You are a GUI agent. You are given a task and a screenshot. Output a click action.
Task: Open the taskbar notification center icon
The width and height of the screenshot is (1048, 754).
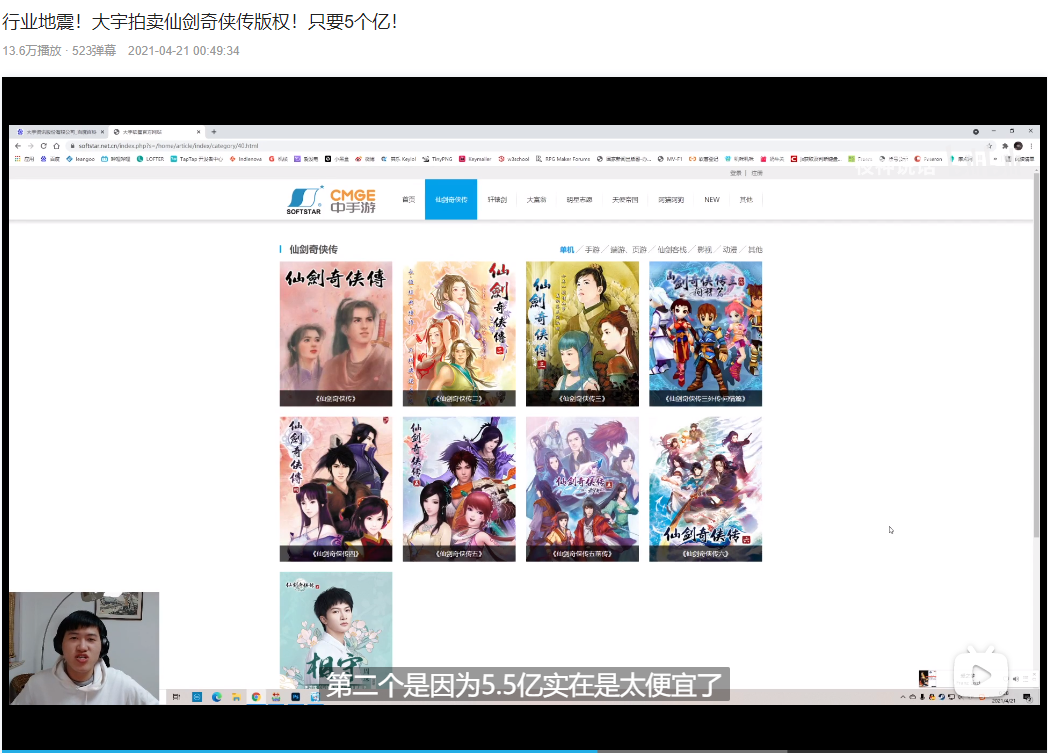[x=1027, y=698]
